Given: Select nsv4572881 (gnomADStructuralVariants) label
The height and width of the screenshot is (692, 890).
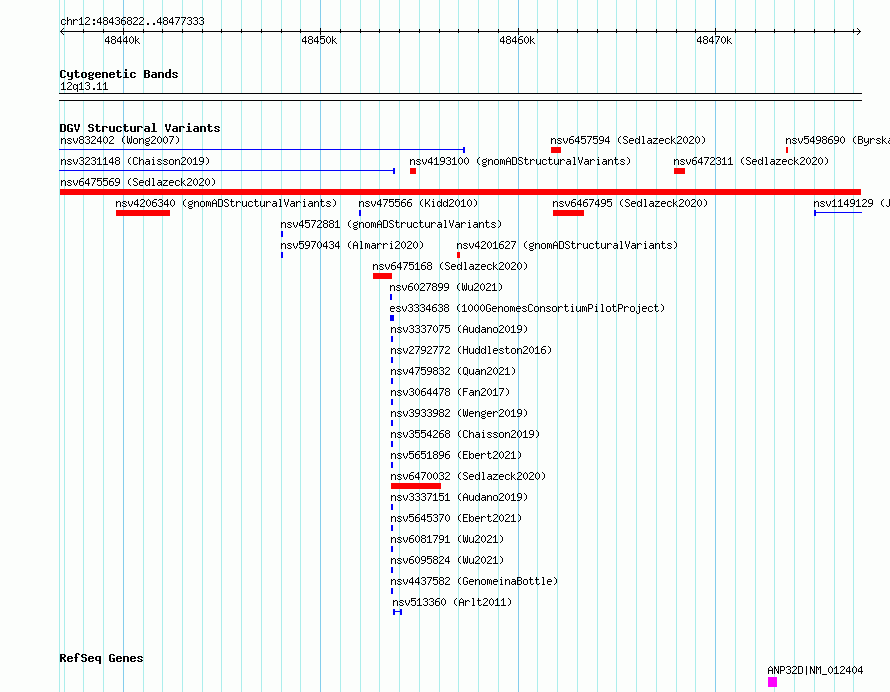Looking at the screenshot, I should (391, 224).
